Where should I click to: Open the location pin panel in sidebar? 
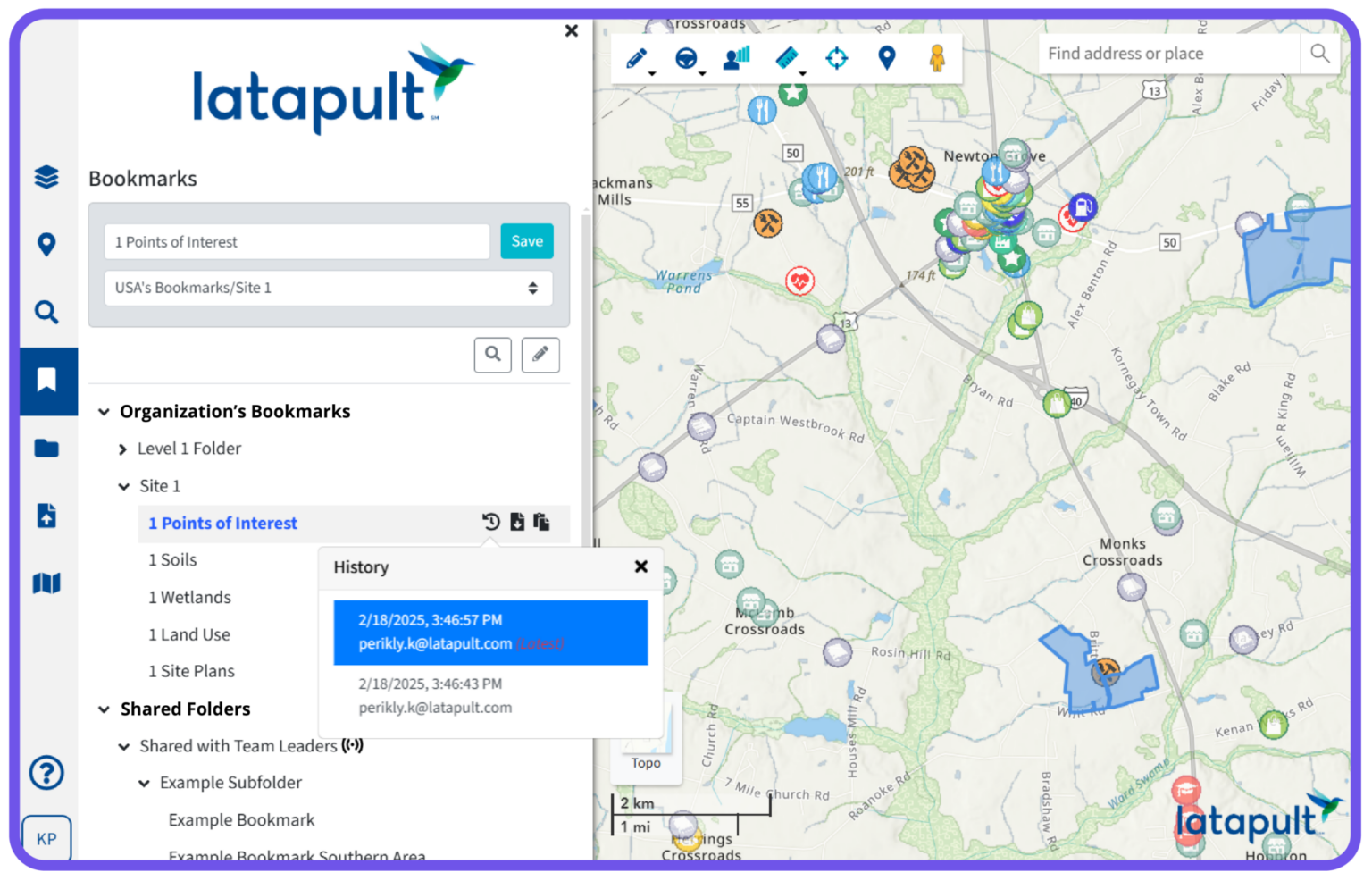point(46,244)
